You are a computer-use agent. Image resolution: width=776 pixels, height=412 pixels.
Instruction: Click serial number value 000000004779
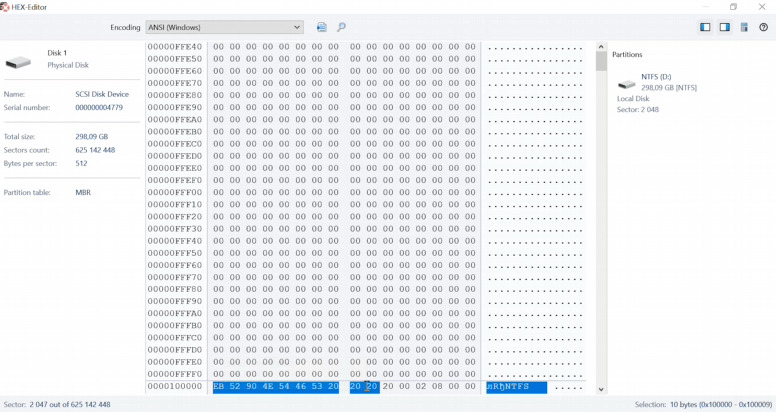coord(99,107)
